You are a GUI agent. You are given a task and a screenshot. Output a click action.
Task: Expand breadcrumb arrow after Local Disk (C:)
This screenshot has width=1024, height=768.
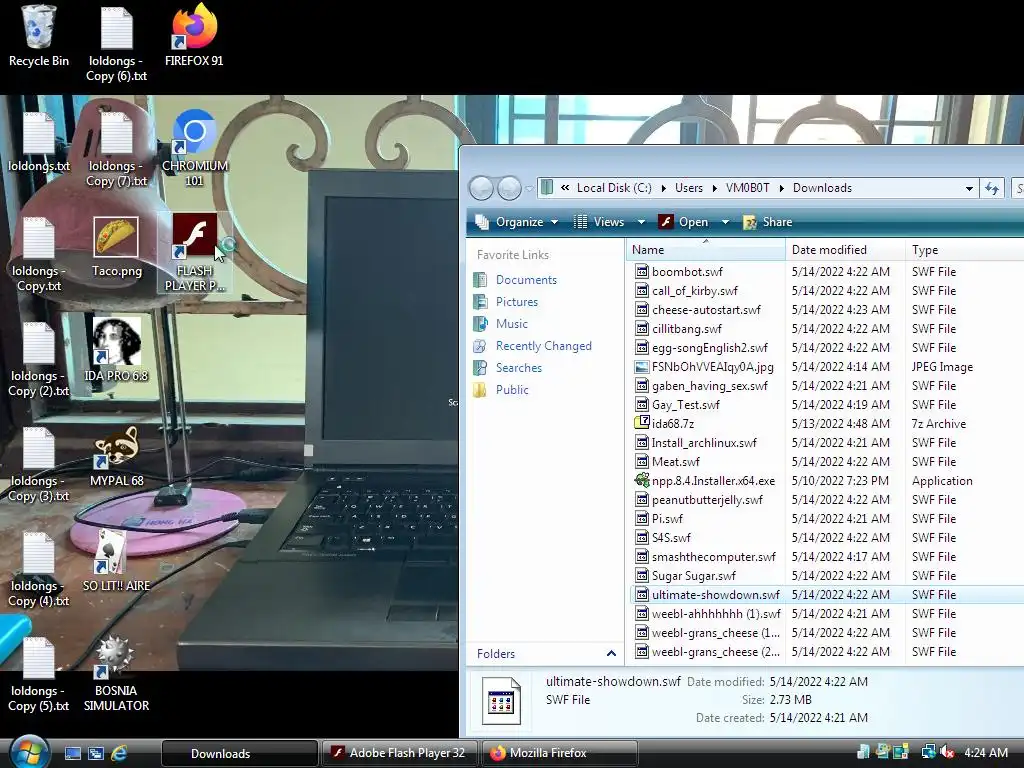pyautogui.click(x=664, y=188)
